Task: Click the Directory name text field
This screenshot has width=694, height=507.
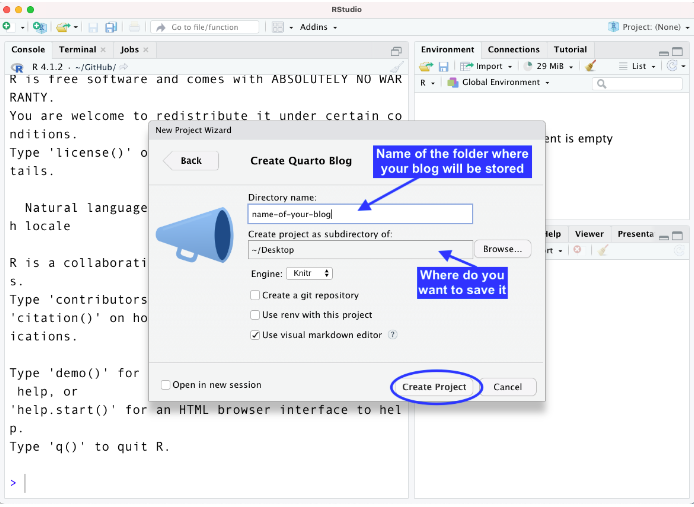Action: 359,214
